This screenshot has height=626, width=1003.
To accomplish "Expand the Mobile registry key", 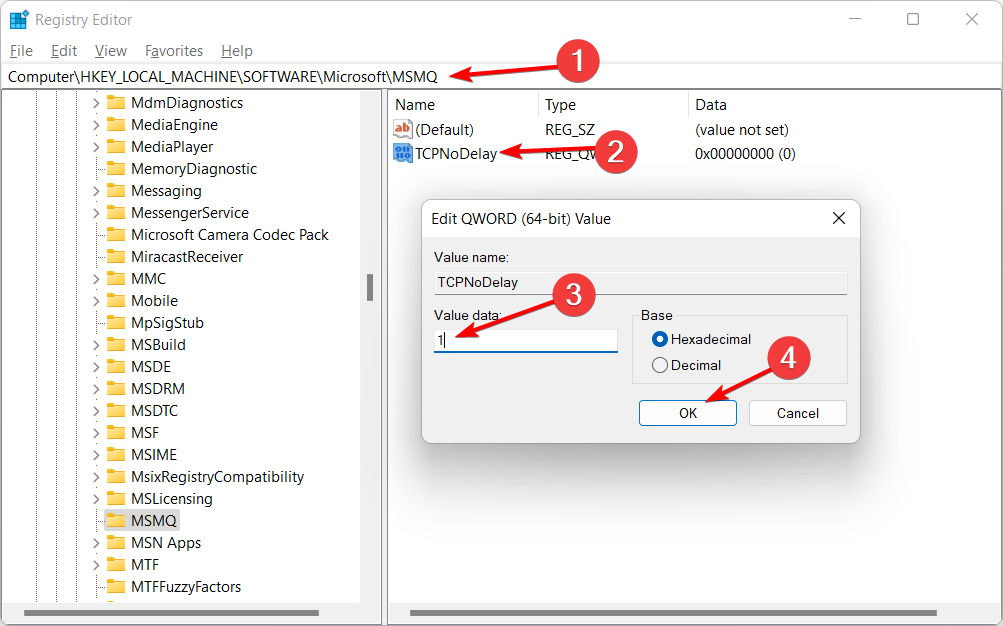I will pos(95,300).
